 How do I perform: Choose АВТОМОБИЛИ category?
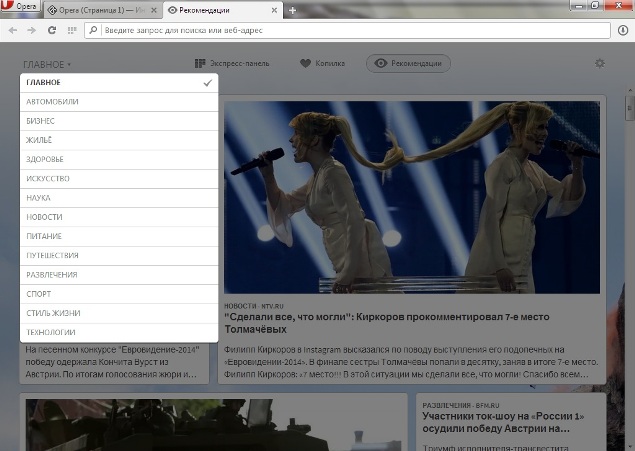tap(119, 102)
